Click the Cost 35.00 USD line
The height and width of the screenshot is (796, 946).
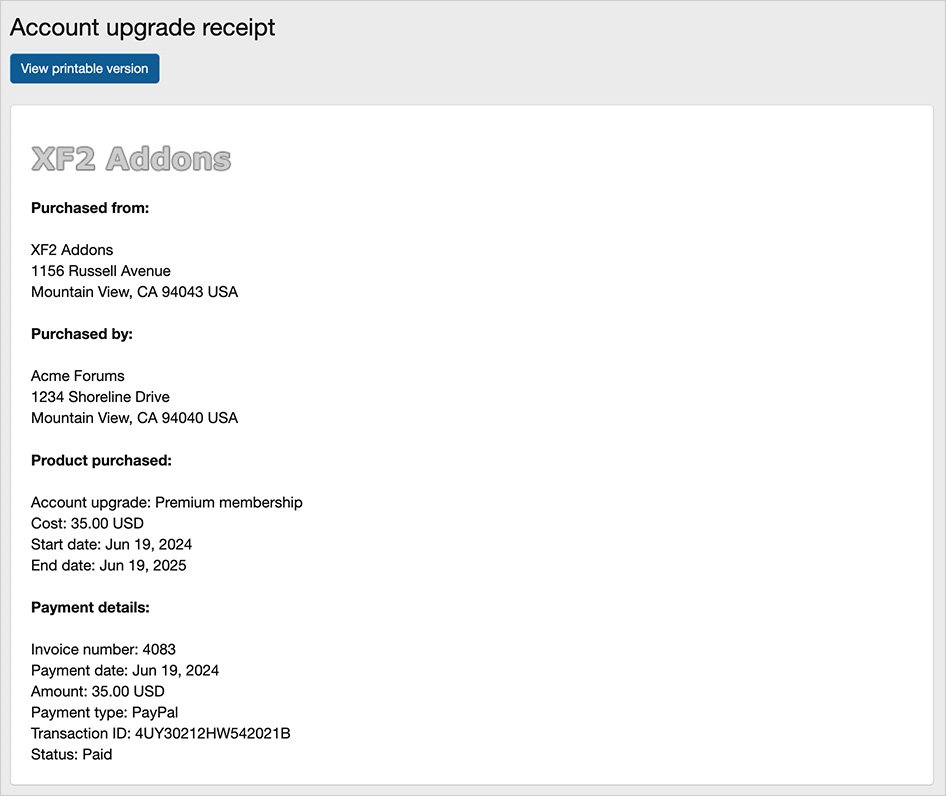pyautogui.click(x=87, y=523)
